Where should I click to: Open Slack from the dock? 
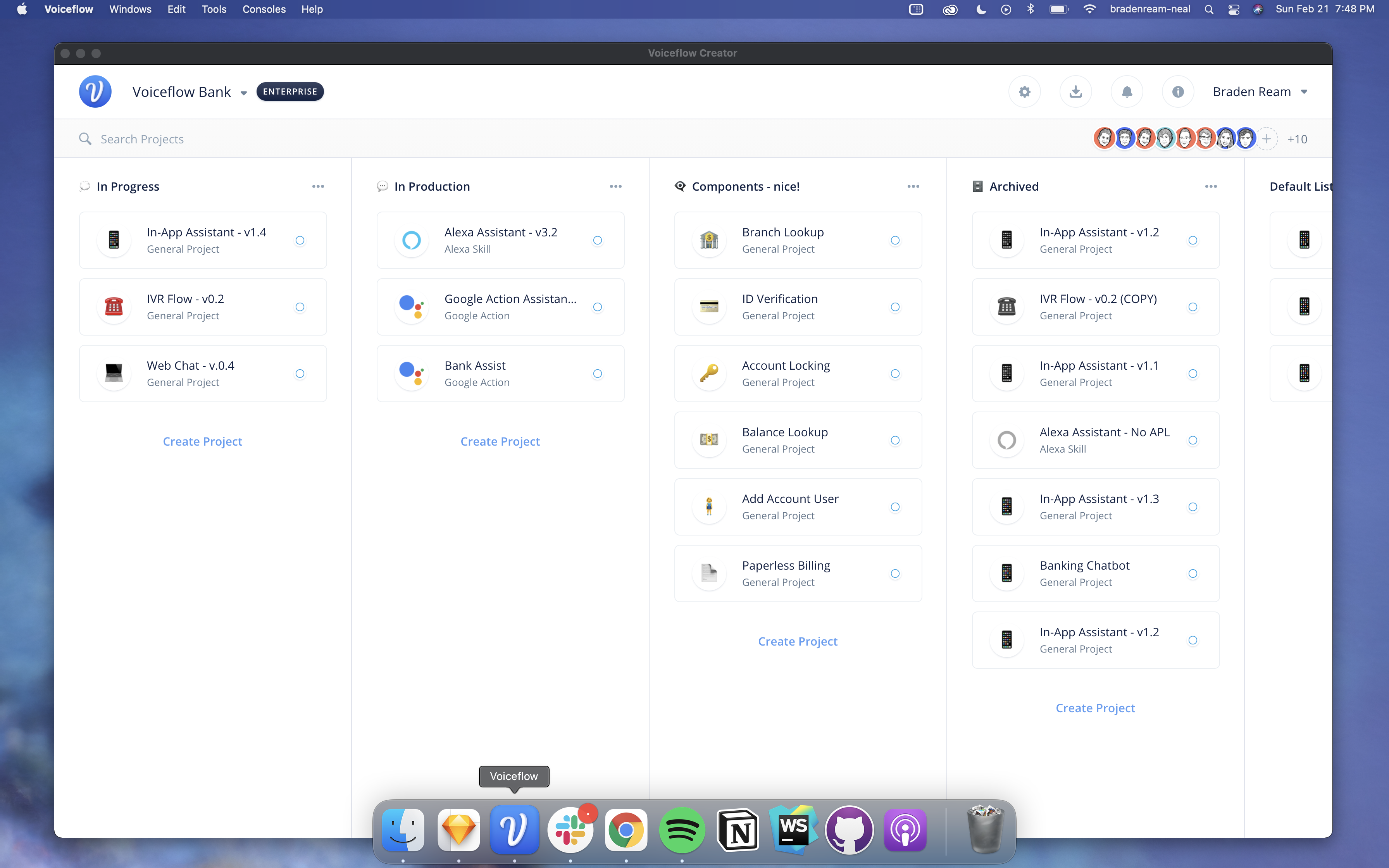570,830
